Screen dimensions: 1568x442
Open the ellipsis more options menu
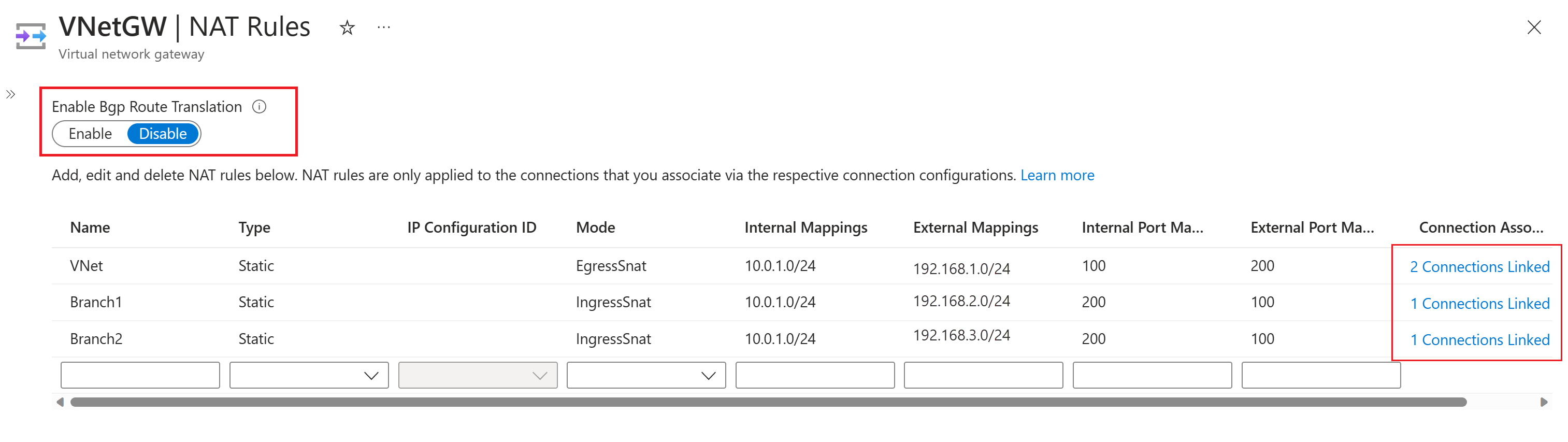click(x=383, y=27)
